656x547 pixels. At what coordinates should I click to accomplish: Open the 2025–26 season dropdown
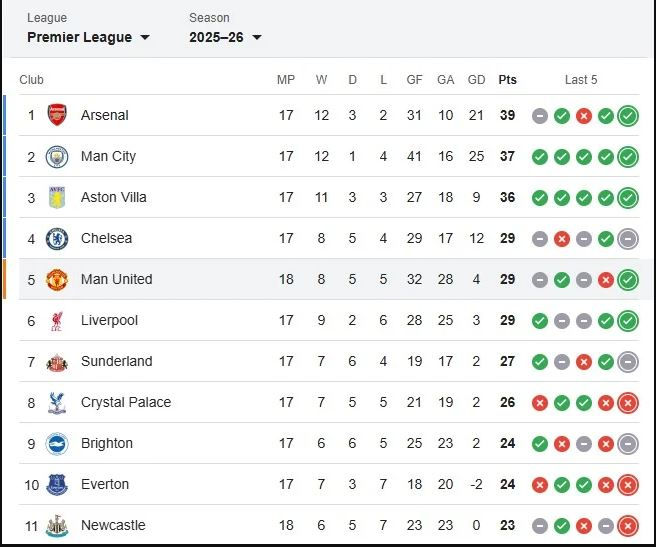pos(225,37)
